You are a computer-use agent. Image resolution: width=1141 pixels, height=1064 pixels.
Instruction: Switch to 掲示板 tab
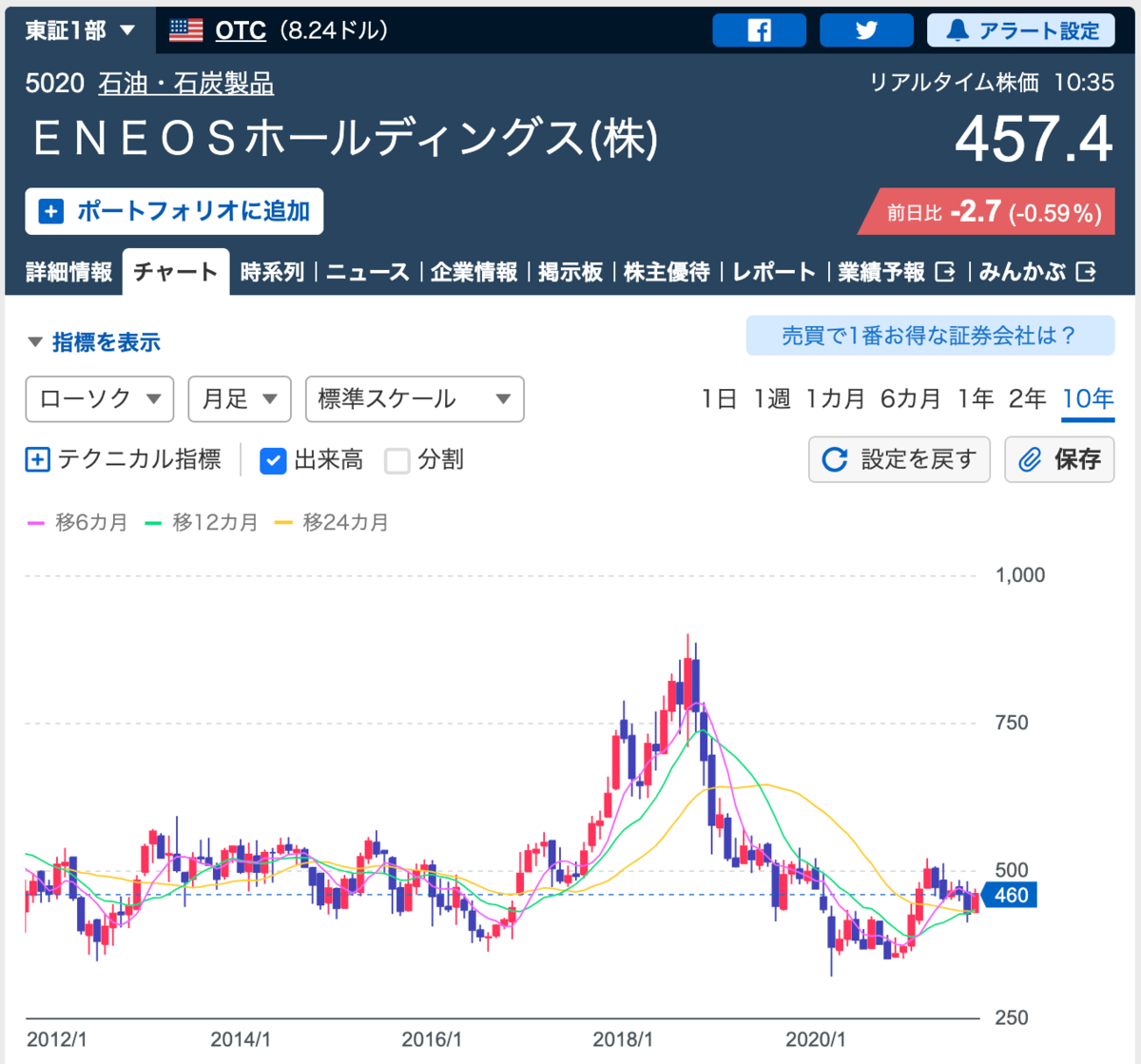coord(570,272)
